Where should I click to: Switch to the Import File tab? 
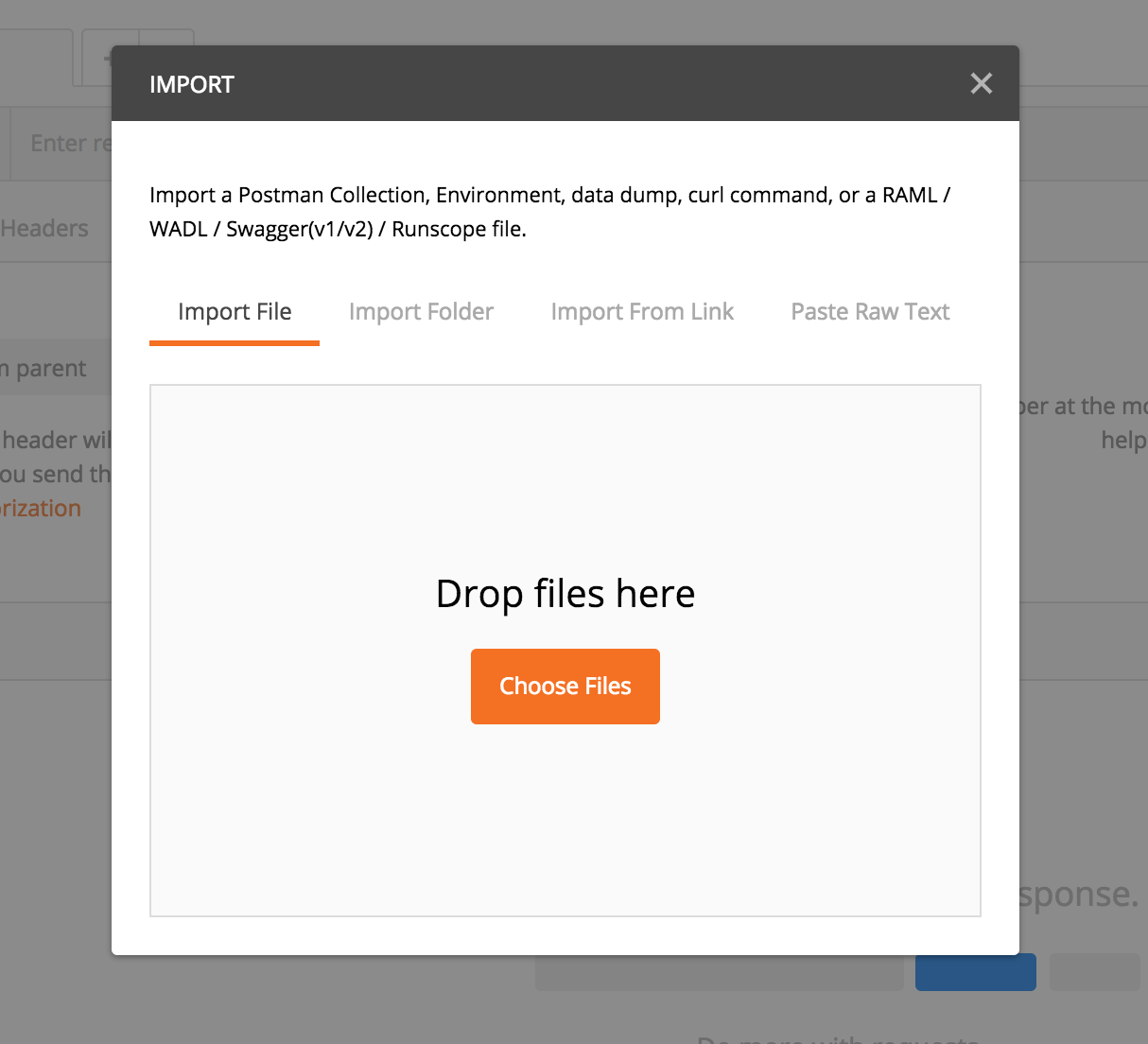click(x=235, y=312)
